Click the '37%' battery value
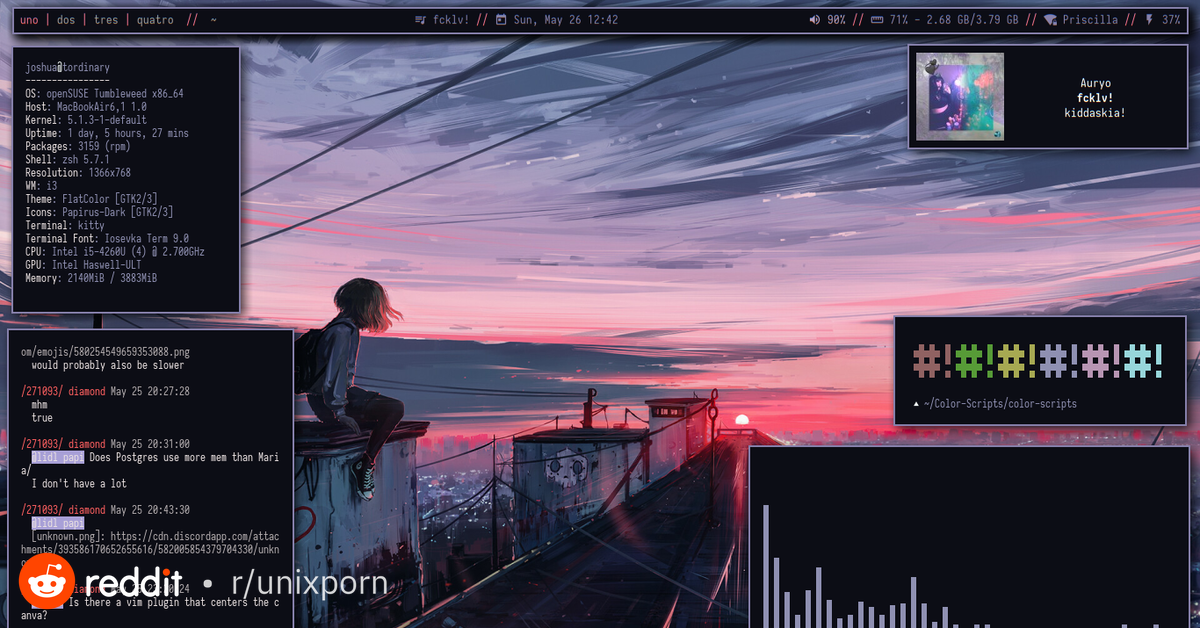 click(x=1171, y=20)
